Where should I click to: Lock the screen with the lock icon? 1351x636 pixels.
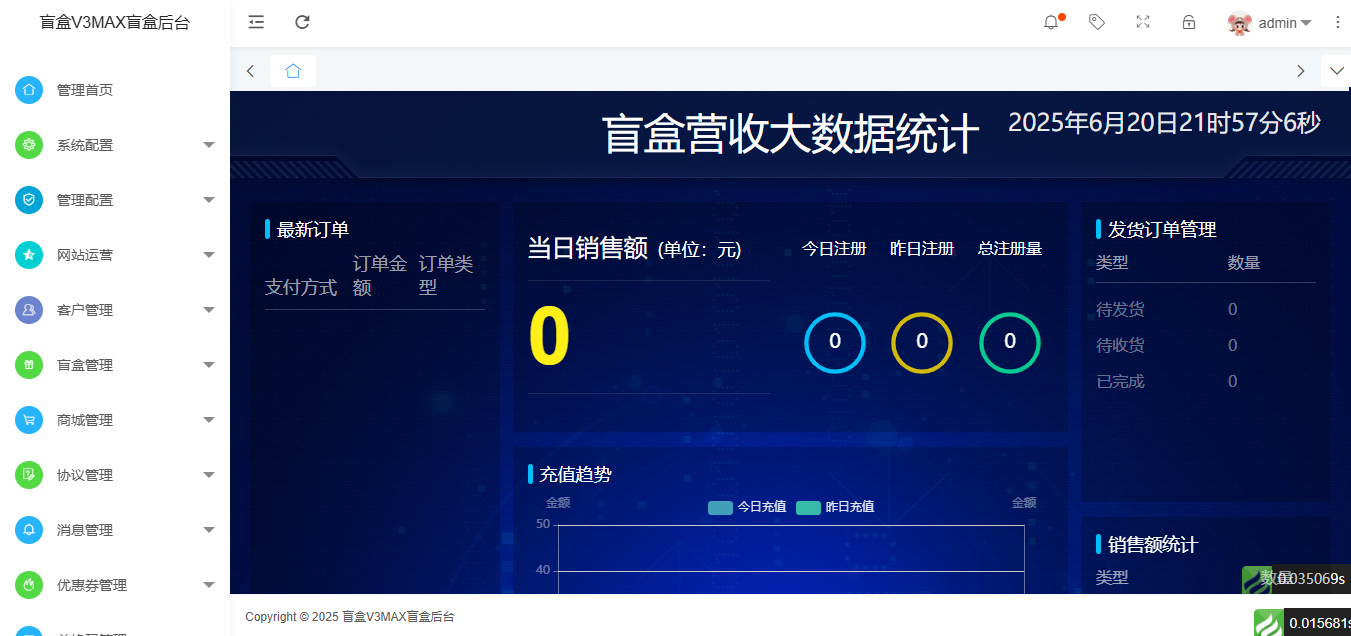[x=1189, y=22]
